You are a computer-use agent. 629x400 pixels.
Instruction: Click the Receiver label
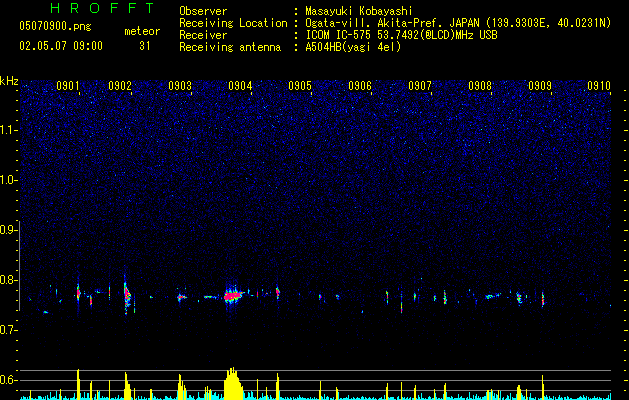(203, 35)
